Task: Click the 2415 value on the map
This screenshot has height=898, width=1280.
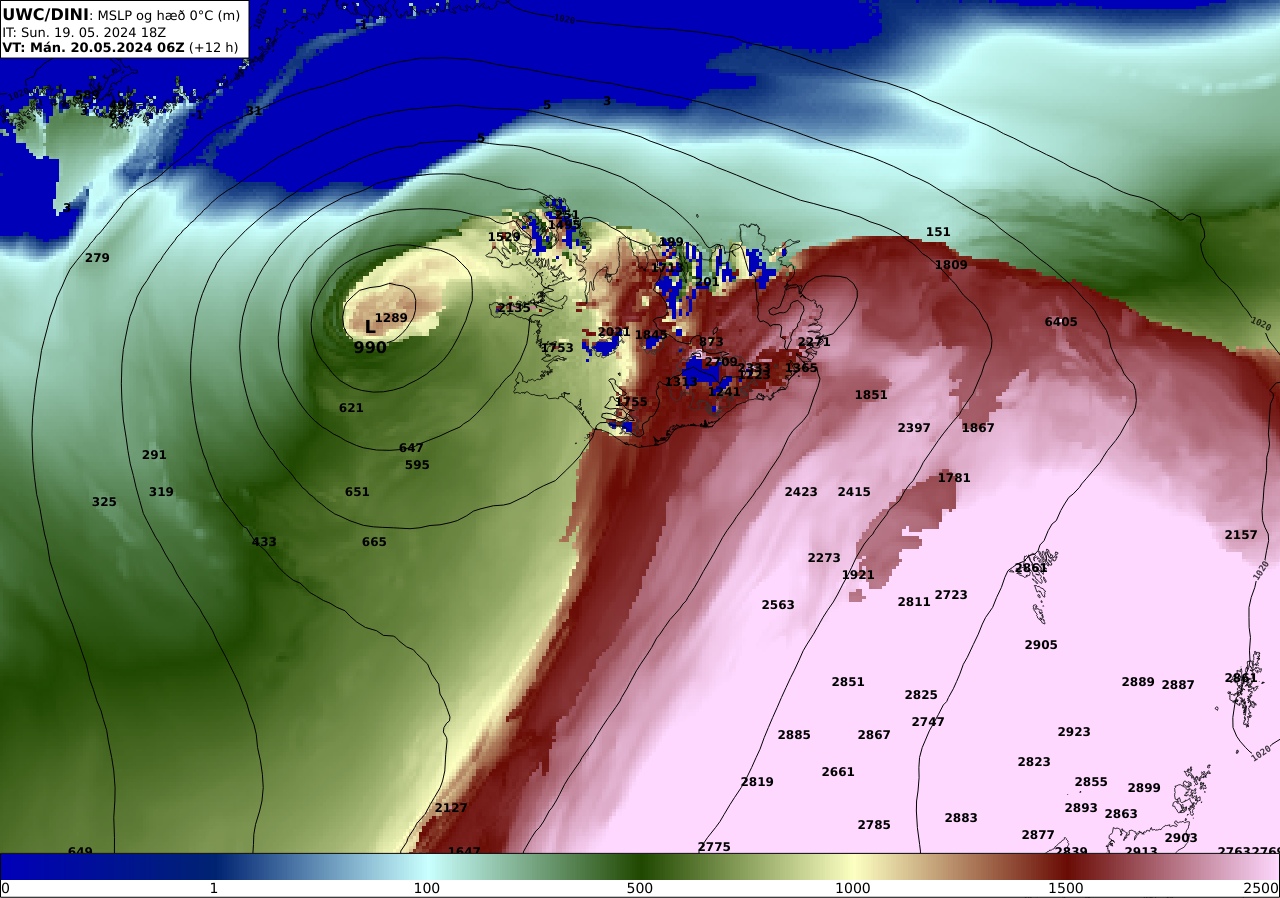Action: (x=854, y=492)
